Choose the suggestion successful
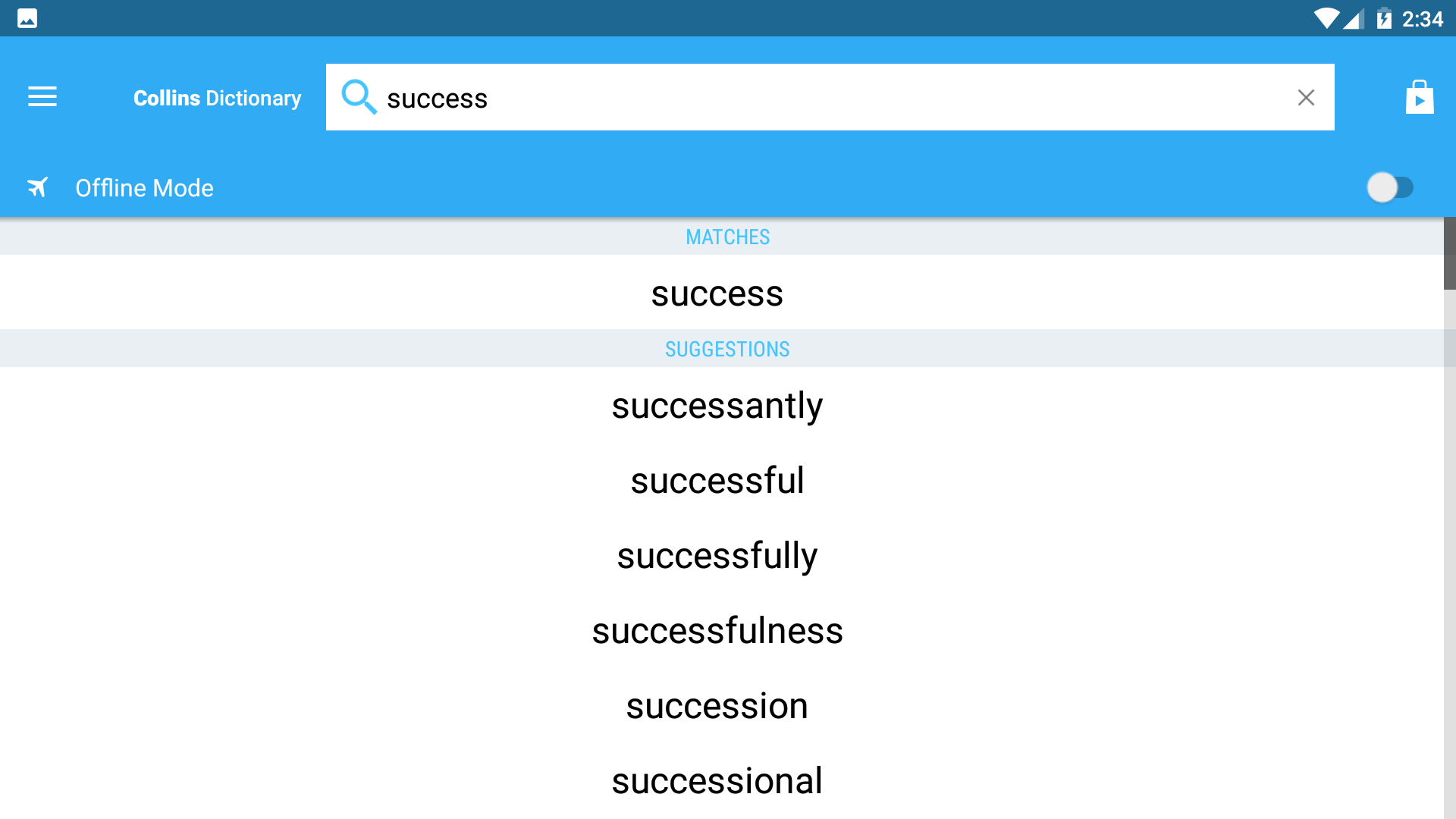The image size is (1456, 819). (x=722, y=480)
